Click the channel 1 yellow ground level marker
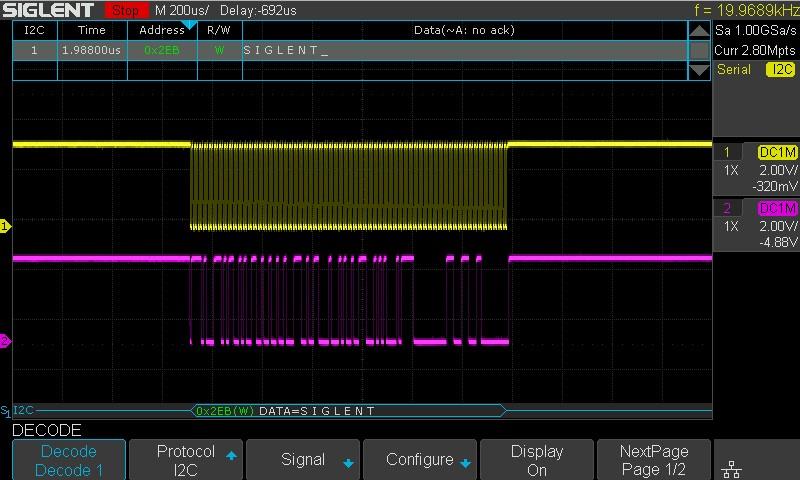 (x=5, y=227)
